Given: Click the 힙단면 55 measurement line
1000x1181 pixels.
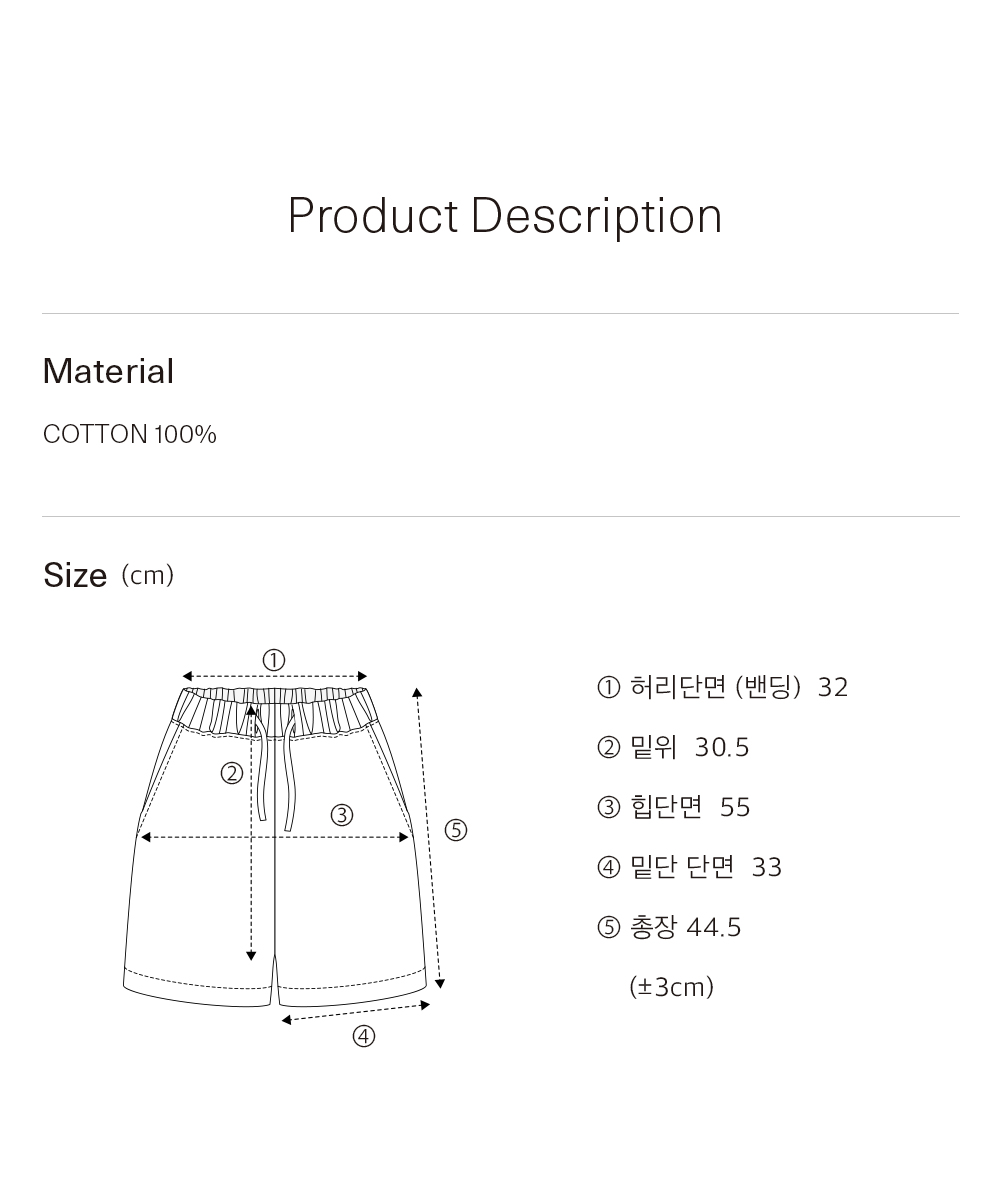Looking at the screenshot, I should click(673, 807).
